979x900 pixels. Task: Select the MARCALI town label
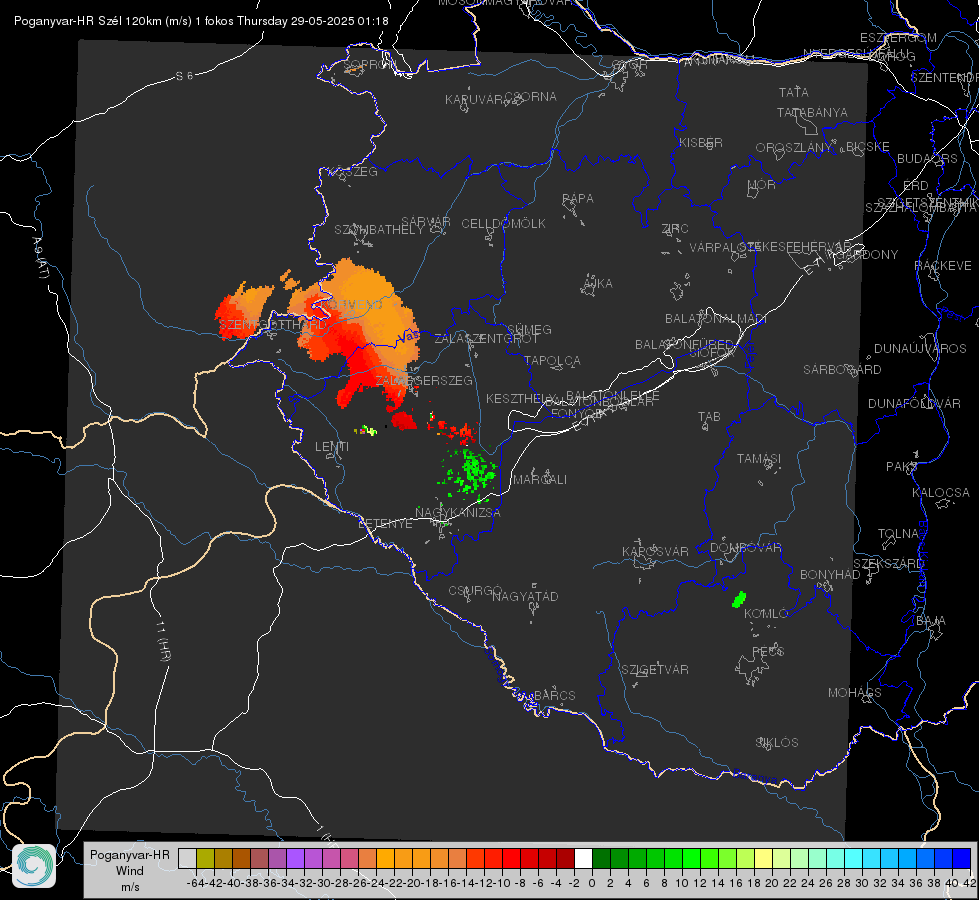click(539, 480)
